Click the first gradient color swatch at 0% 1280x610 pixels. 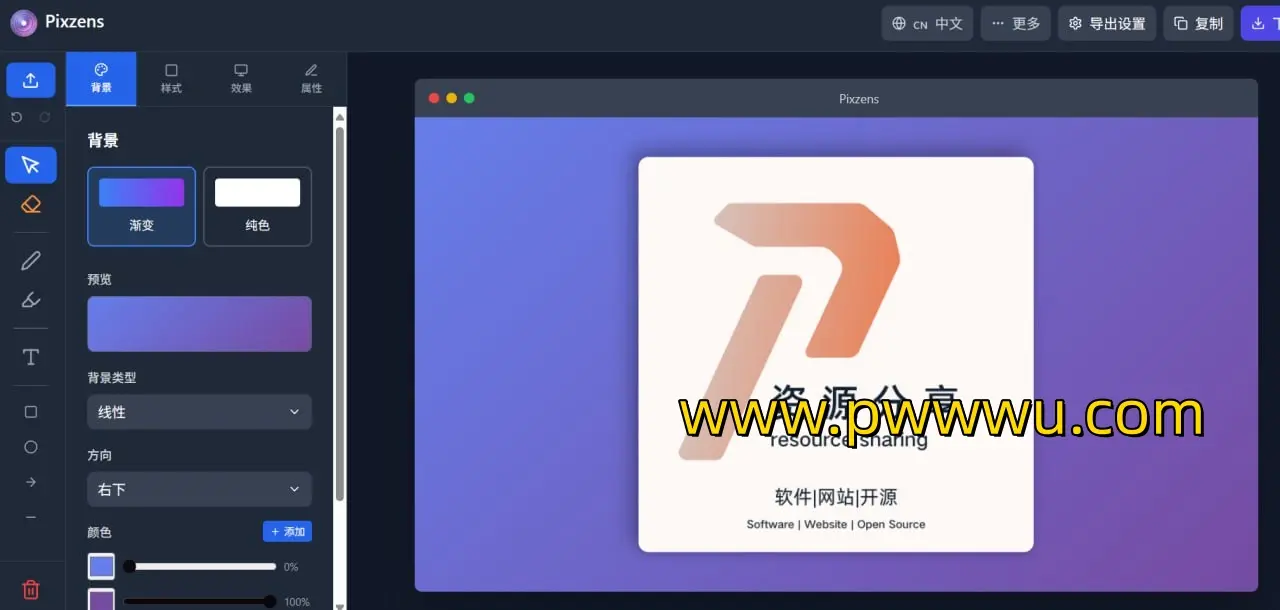[x=101, y=567]
